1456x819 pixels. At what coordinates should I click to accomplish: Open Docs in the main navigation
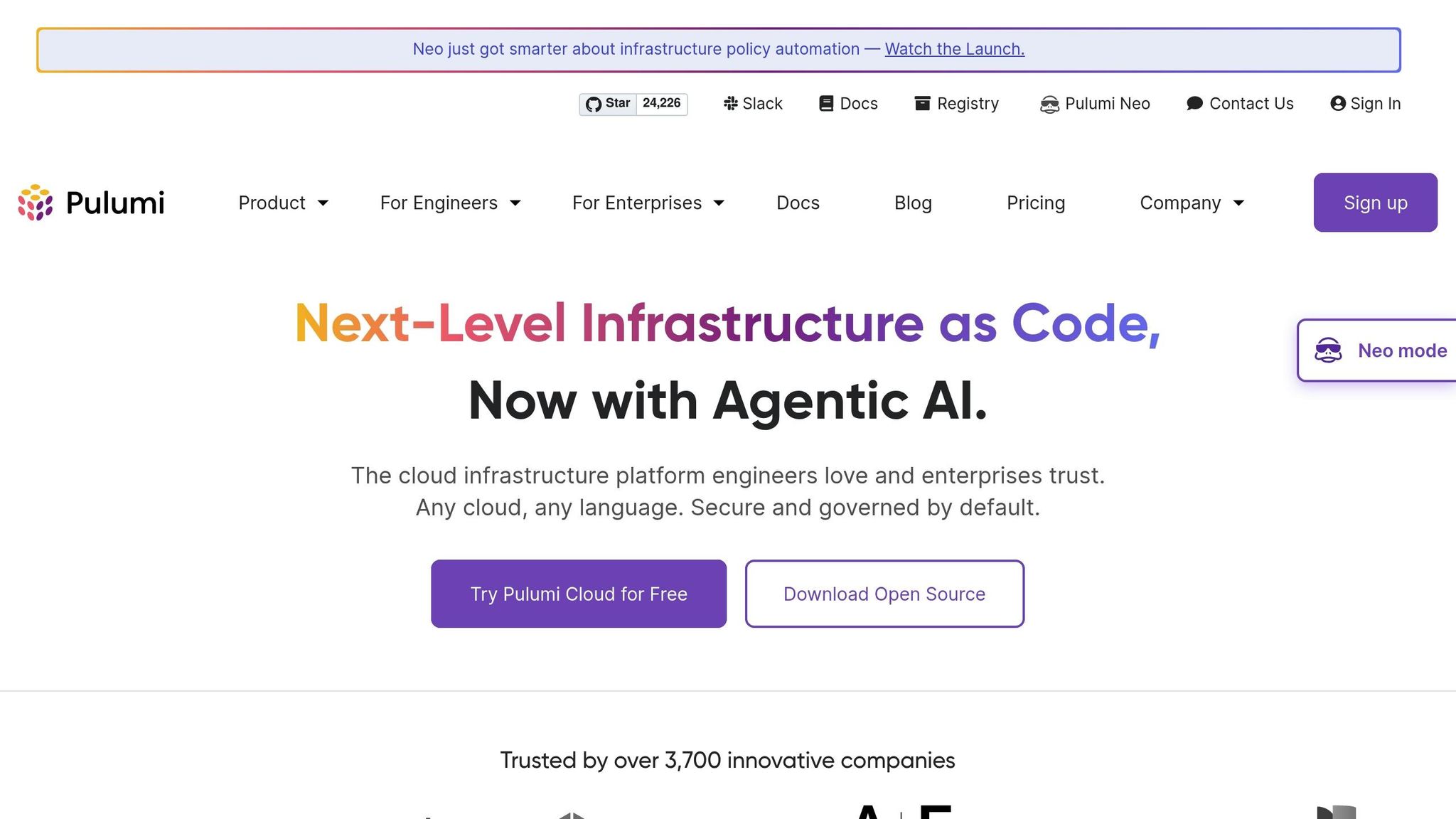(798, 203)
